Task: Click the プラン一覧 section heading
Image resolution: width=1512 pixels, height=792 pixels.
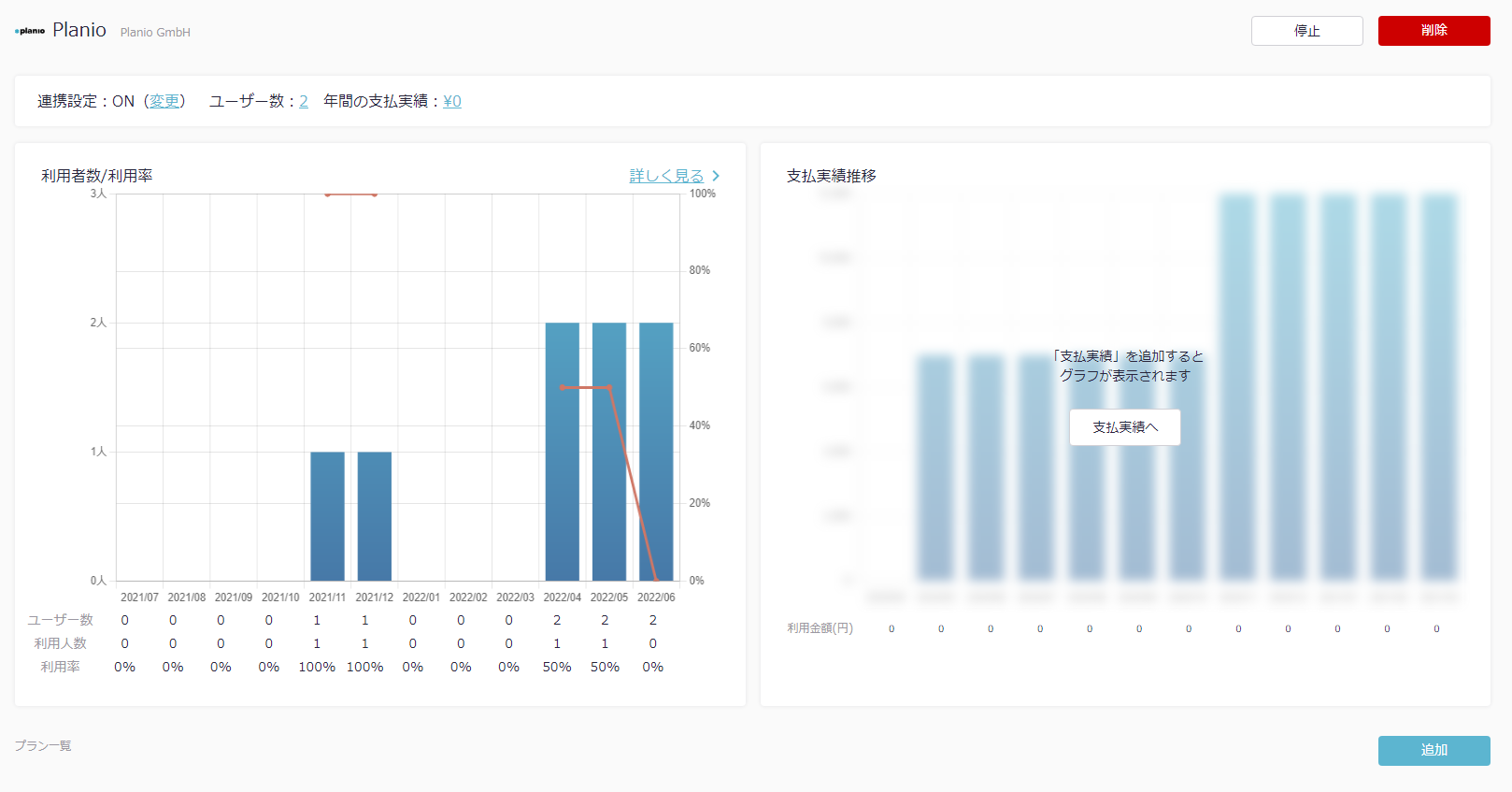Action: pos(43,745)
